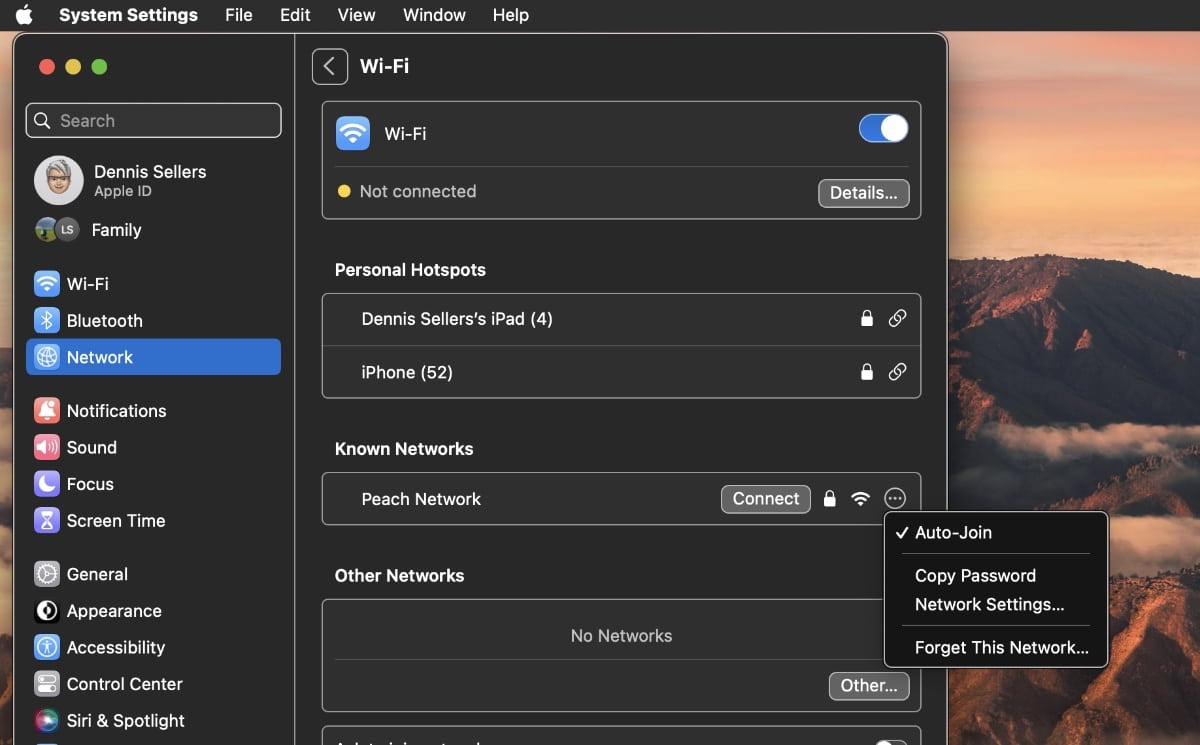Screen dimensions: 1200x745
Task: Click the Wi-Fi Details button
Action: click(863, 193)
